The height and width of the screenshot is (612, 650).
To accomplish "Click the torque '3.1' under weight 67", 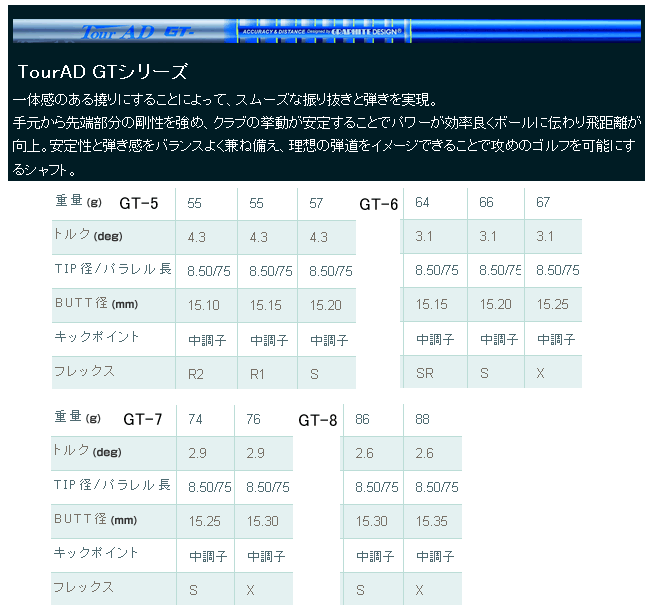I will pos(545,236).
